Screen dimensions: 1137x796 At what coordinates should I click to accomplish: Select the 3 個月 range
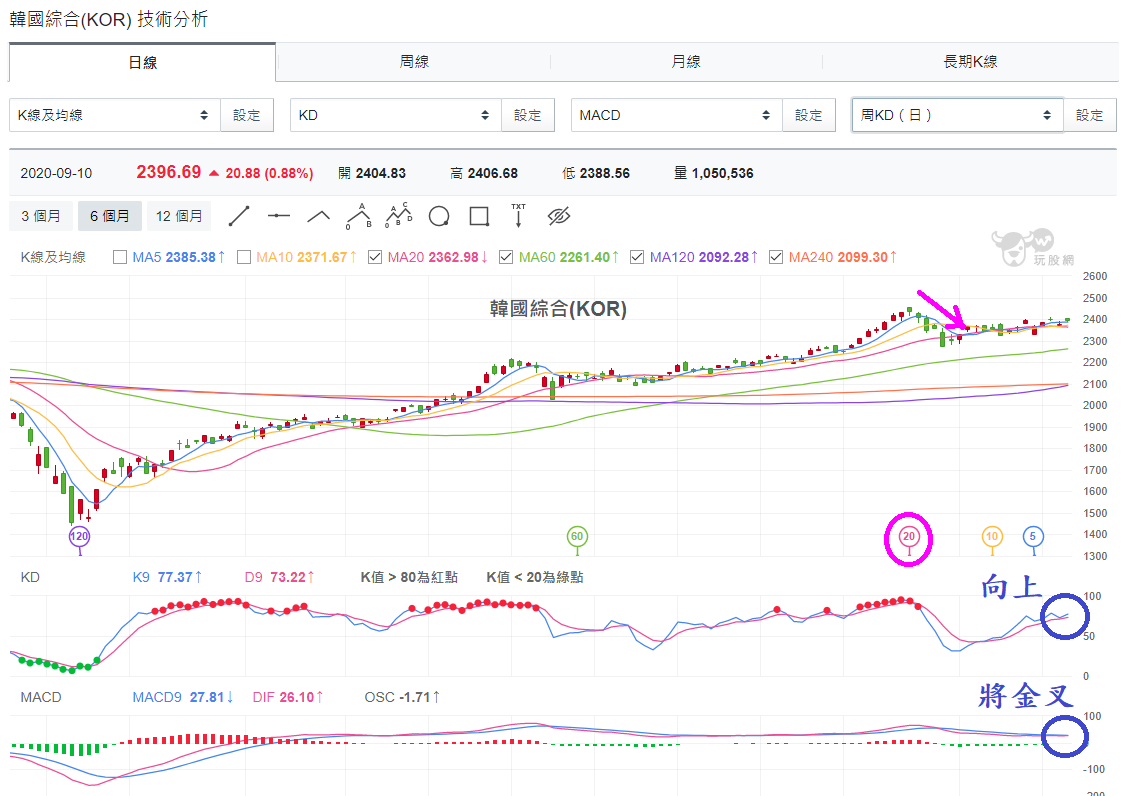point(41,216)
